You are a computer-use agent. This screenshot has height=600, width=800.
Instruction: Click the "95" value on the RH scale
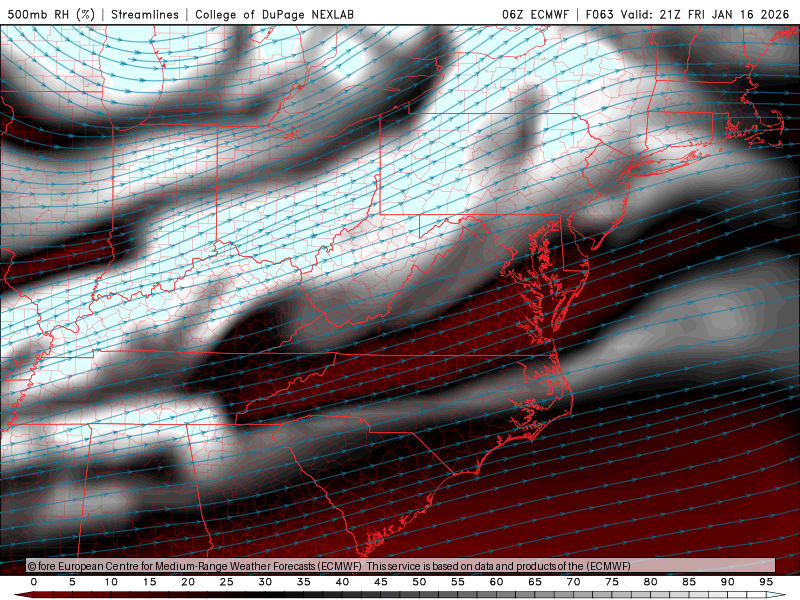coord(766,582)
